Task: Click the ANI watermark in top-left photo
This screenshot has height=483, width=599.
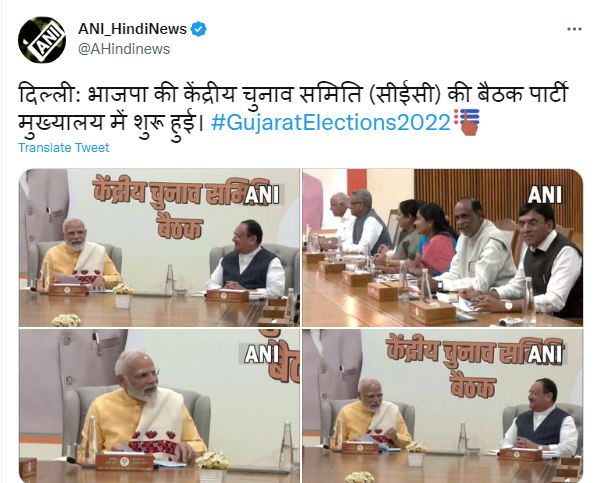Action: pos(262,194)
